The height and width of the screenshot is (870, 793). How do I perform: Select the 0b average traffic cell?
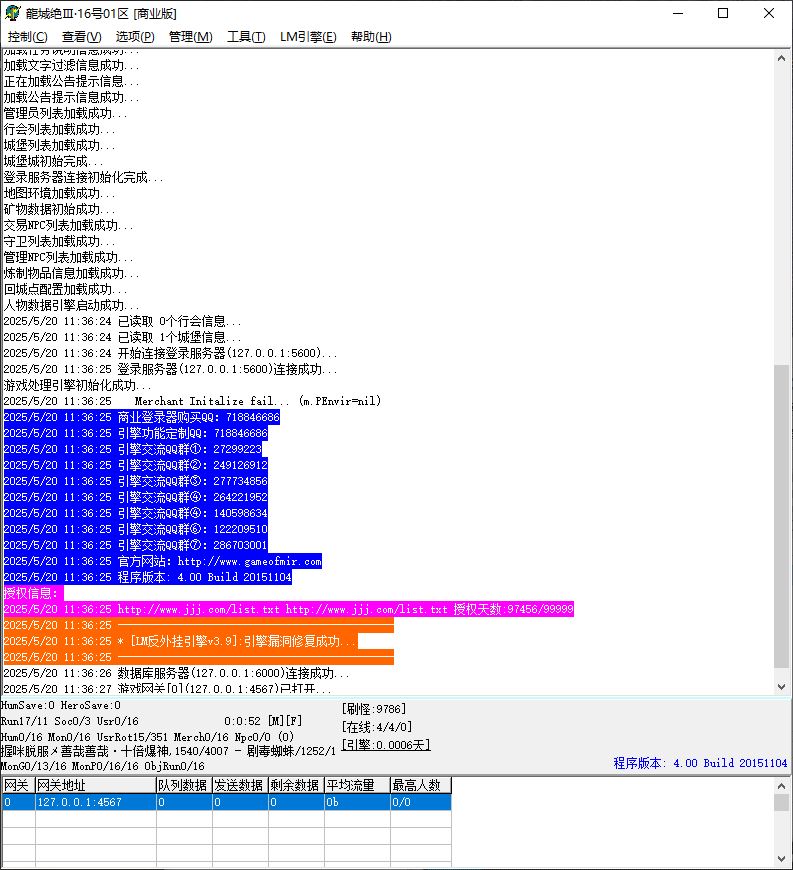point(357,802)
